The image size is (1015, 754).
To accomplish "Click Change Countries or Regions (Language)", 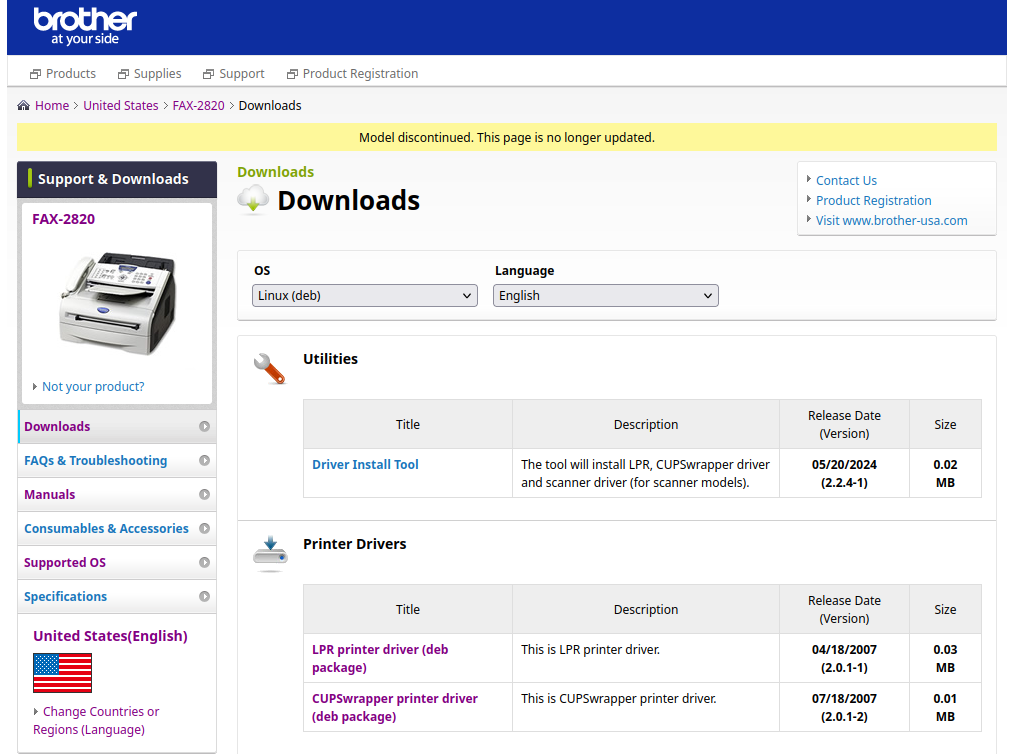I will pyautogui.click(x=96, y=720).
